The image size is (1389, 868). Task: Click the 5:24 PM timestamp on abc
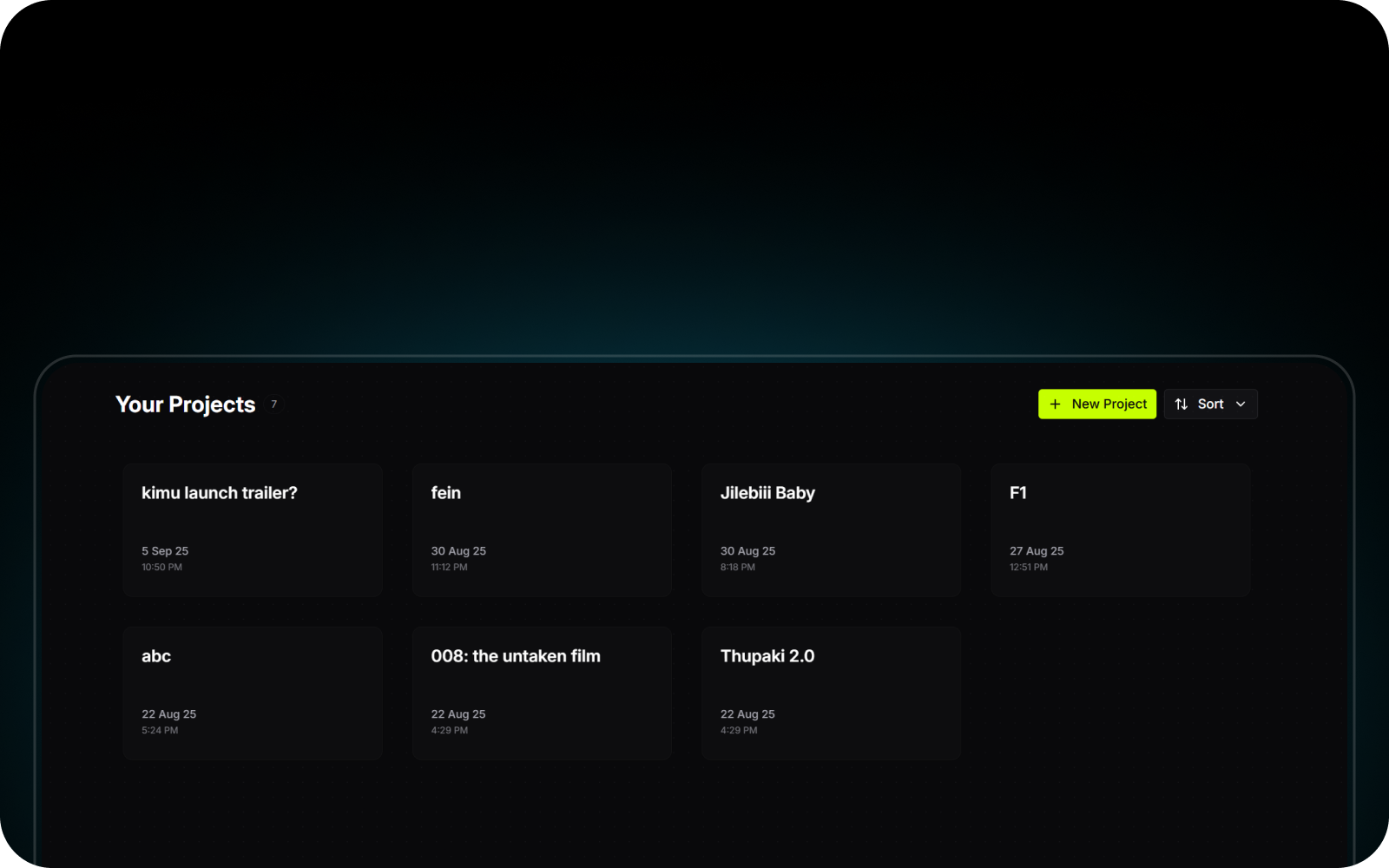(x=160, y=731)
